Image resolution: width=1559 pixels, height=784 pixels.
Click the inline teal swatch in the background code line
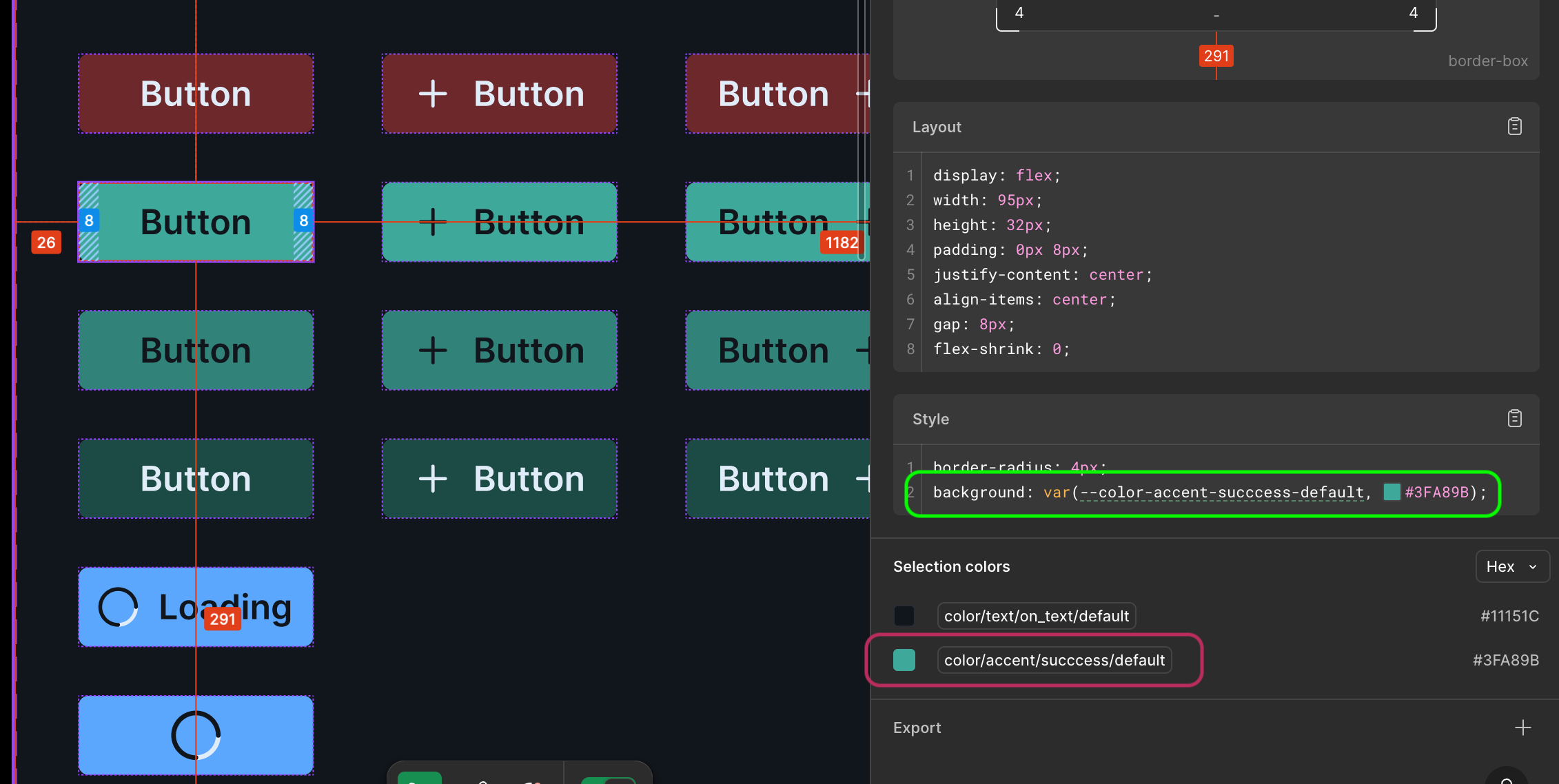pos(1392,492)
